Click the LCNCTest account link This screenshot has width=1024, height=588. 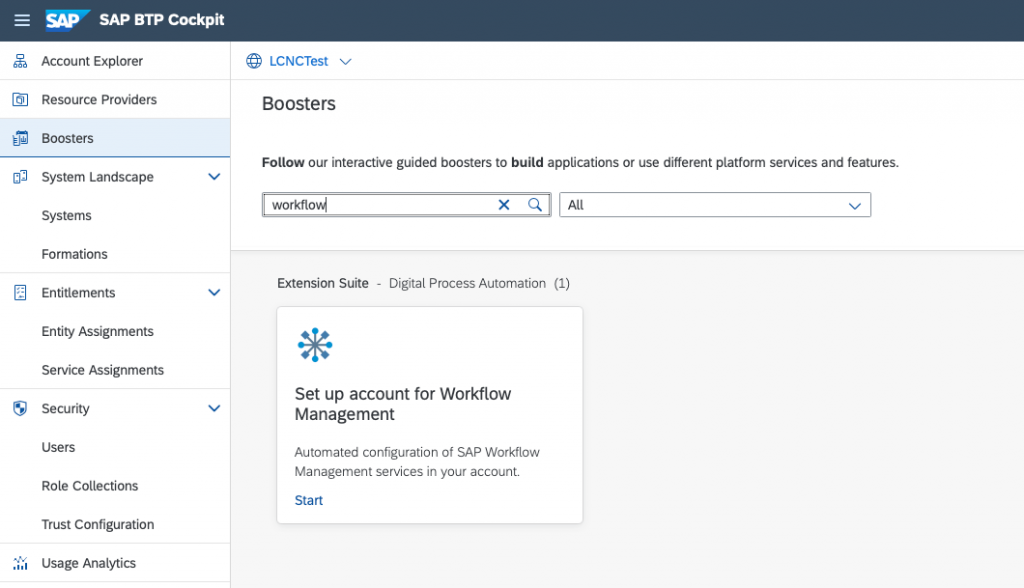point(298,61)
